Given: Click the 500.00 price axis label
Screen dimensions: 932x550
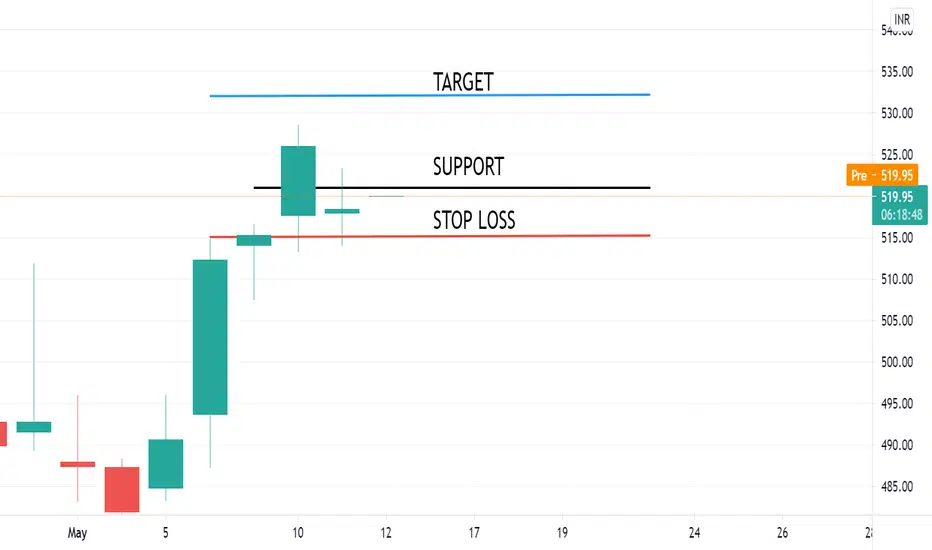Looking at the screenshot, I should pos(897,362).
